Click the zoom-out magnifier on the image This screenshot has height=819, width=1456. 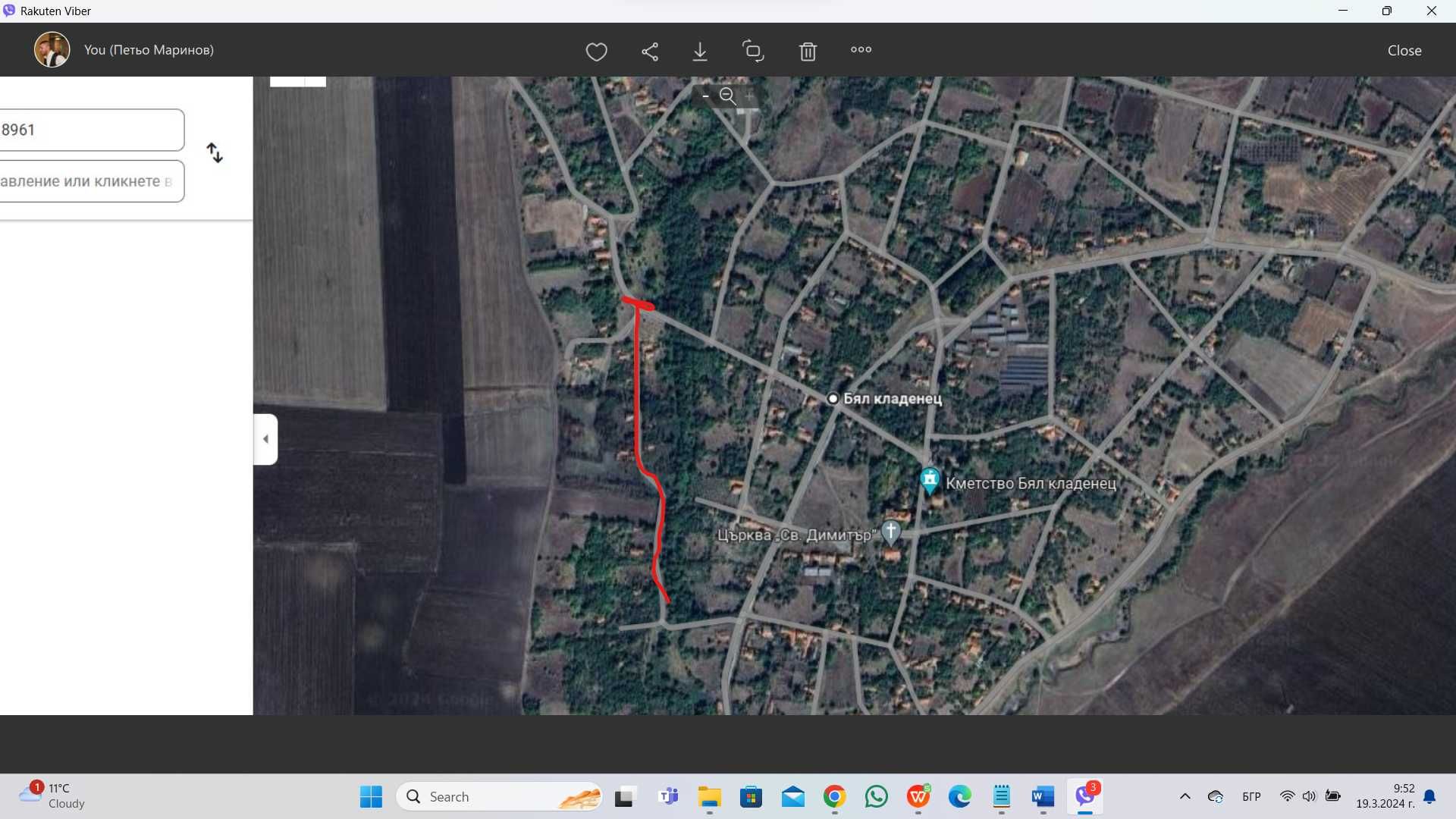click(x=727, y=96)
